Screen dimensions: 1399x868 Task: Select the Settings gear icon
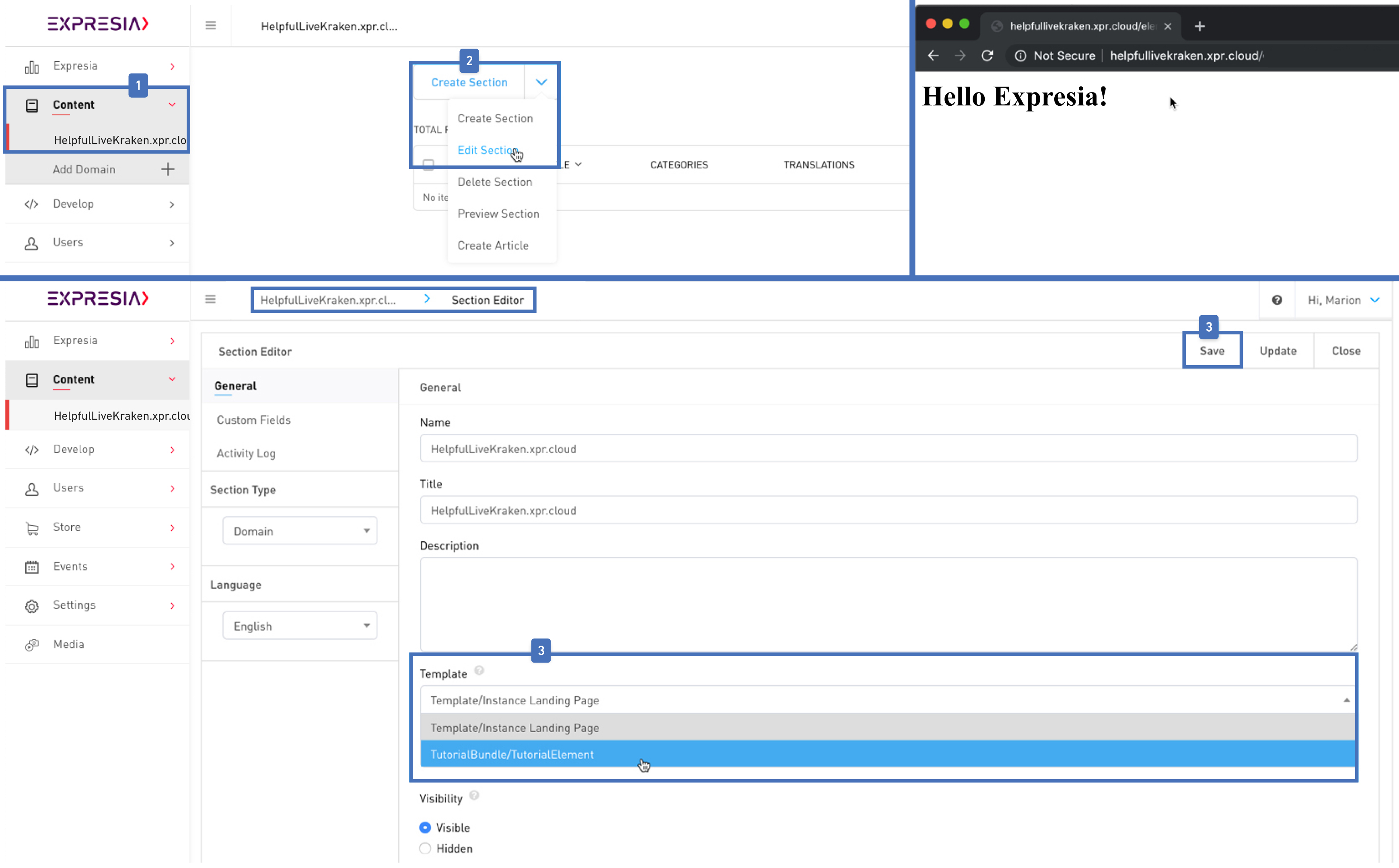pyautogui.click(x=32, y=605)
